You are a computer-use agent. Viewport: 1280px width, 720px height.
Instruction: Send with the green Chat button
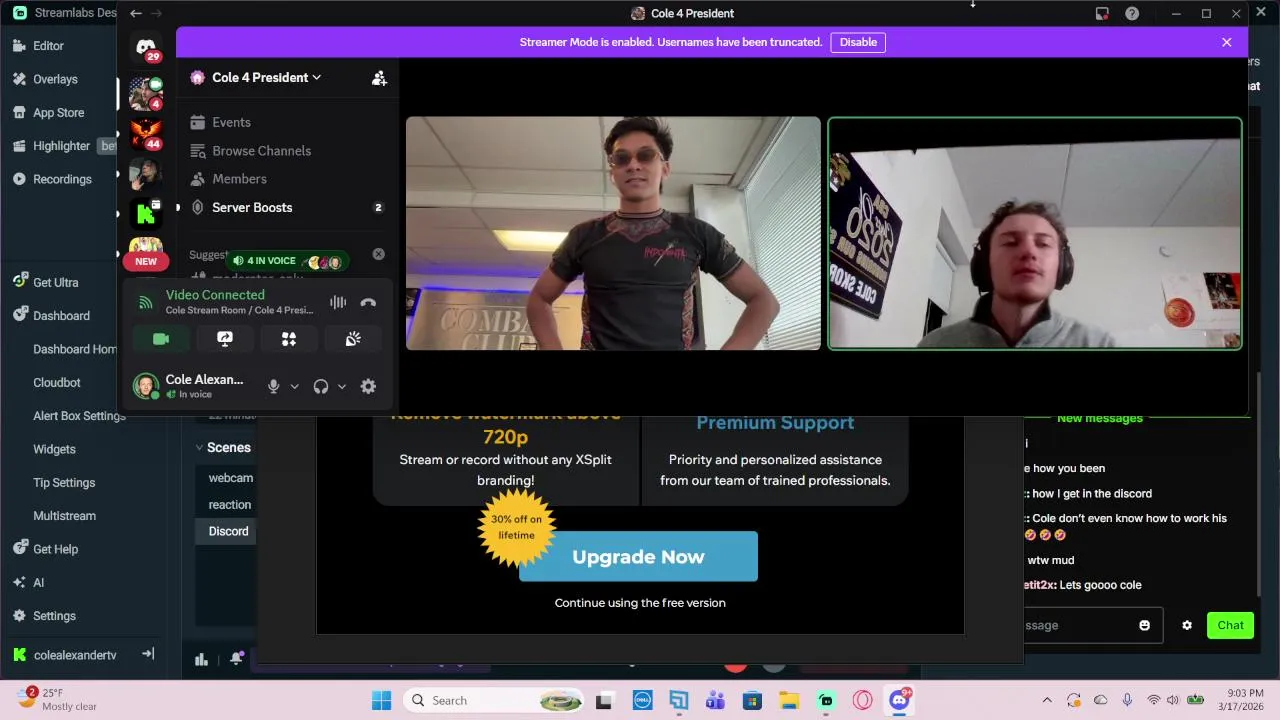1230,625
